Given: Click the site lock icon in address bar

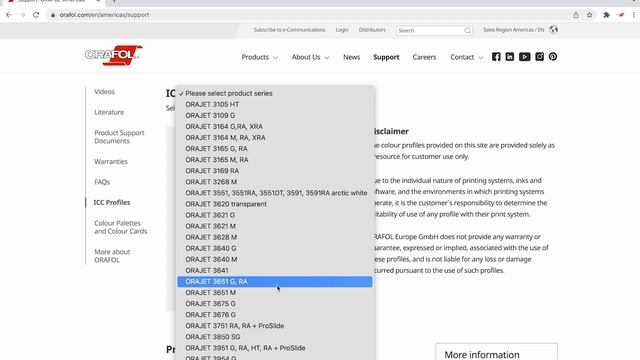Looking at the screenshot, I should (x=53, y=15).
